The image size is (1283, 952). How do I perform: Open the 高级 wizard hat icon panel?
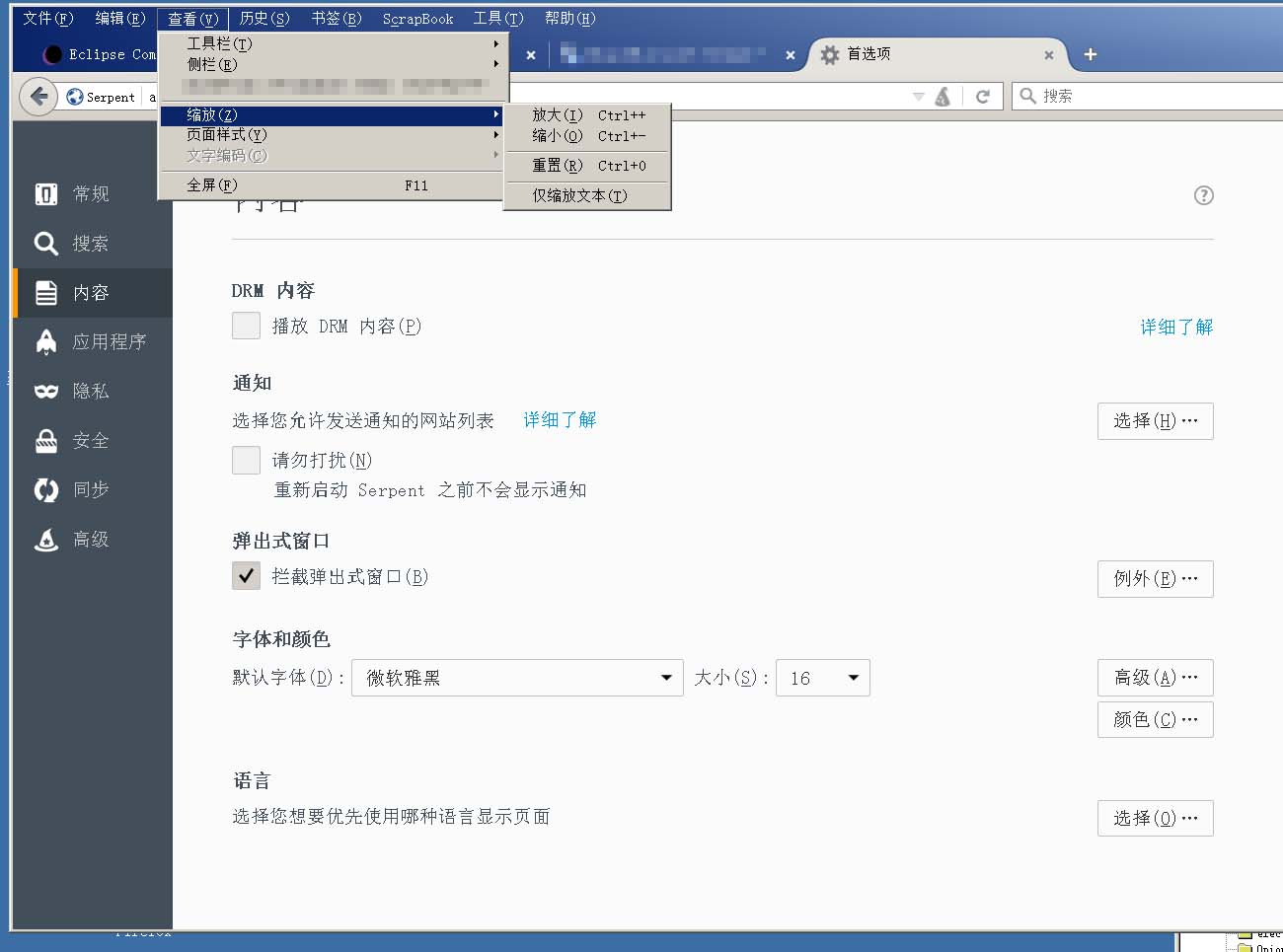[x=46, y=540]
